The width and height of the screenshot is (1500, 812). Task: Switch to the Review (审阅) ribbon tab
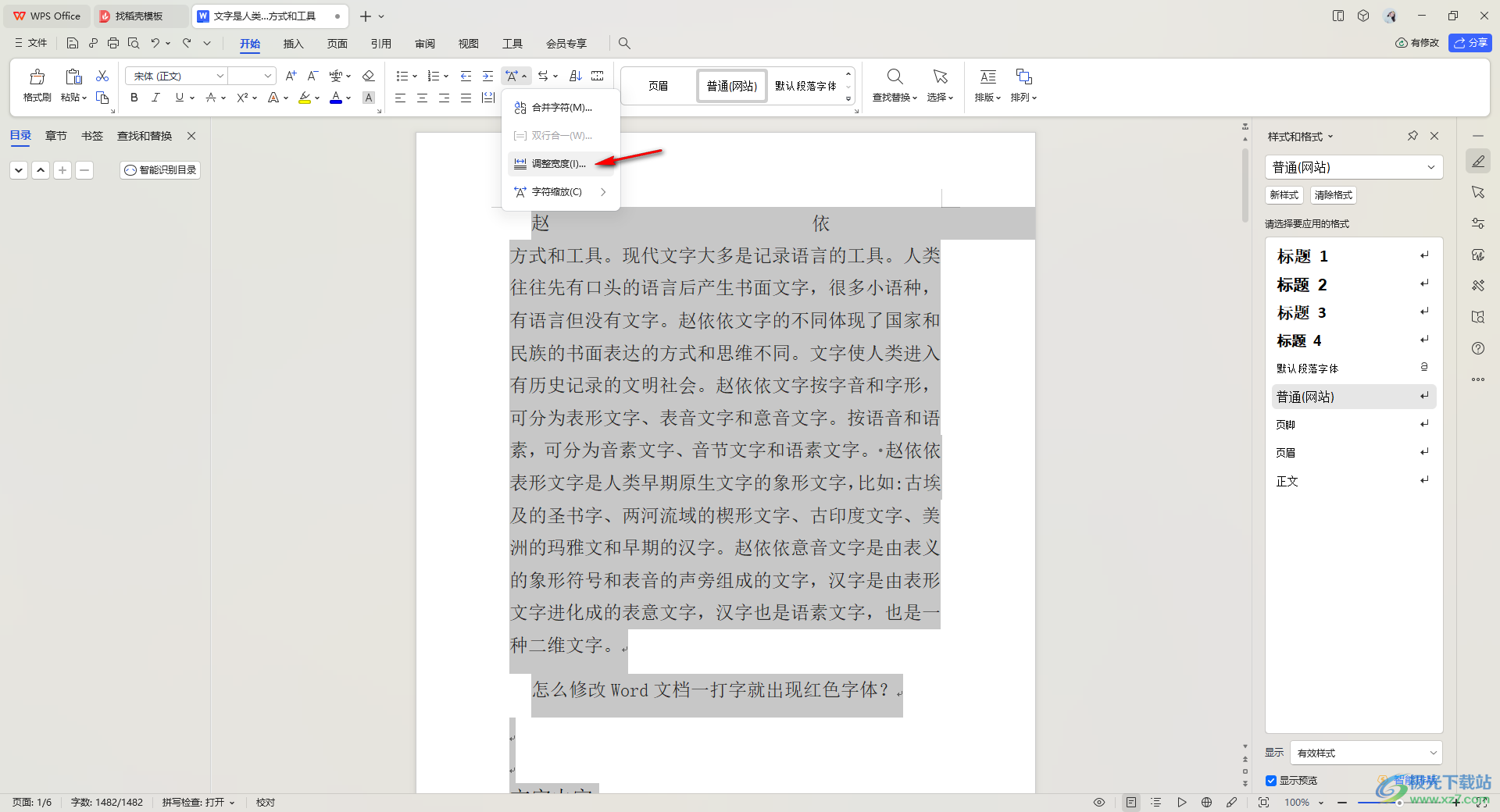[425, 44]
